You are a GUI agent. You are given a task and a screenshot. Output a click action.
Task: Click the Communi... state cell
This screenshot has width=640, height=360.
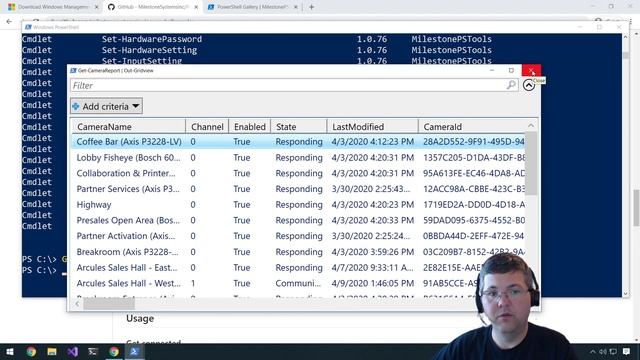click(x=298, y=283)
